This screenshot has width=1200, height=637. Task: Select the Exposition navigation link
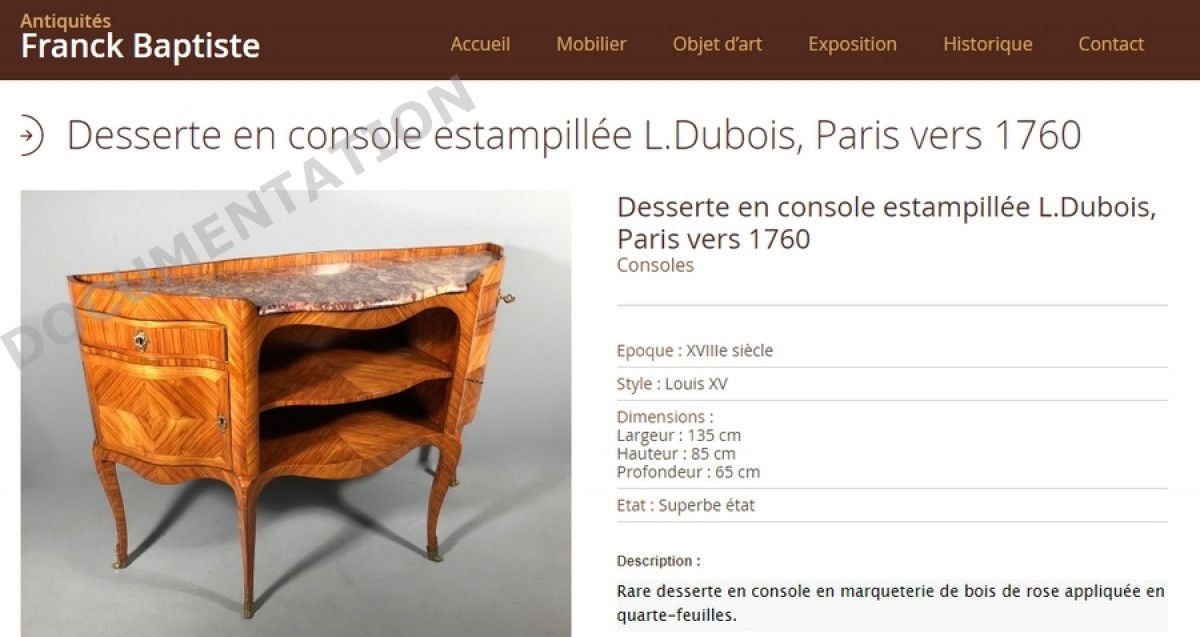tap(852, 44)
